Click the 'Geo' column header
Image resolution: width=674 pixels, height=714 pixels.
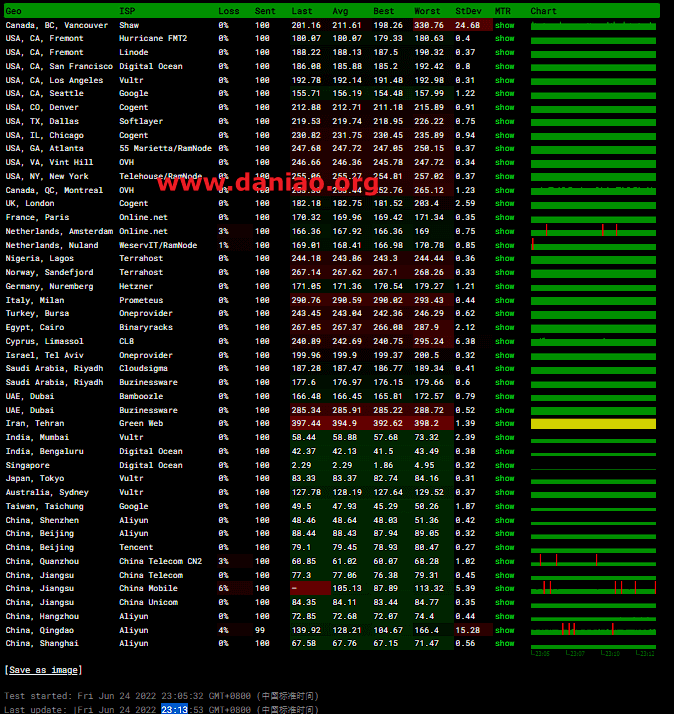pos(13,11)
